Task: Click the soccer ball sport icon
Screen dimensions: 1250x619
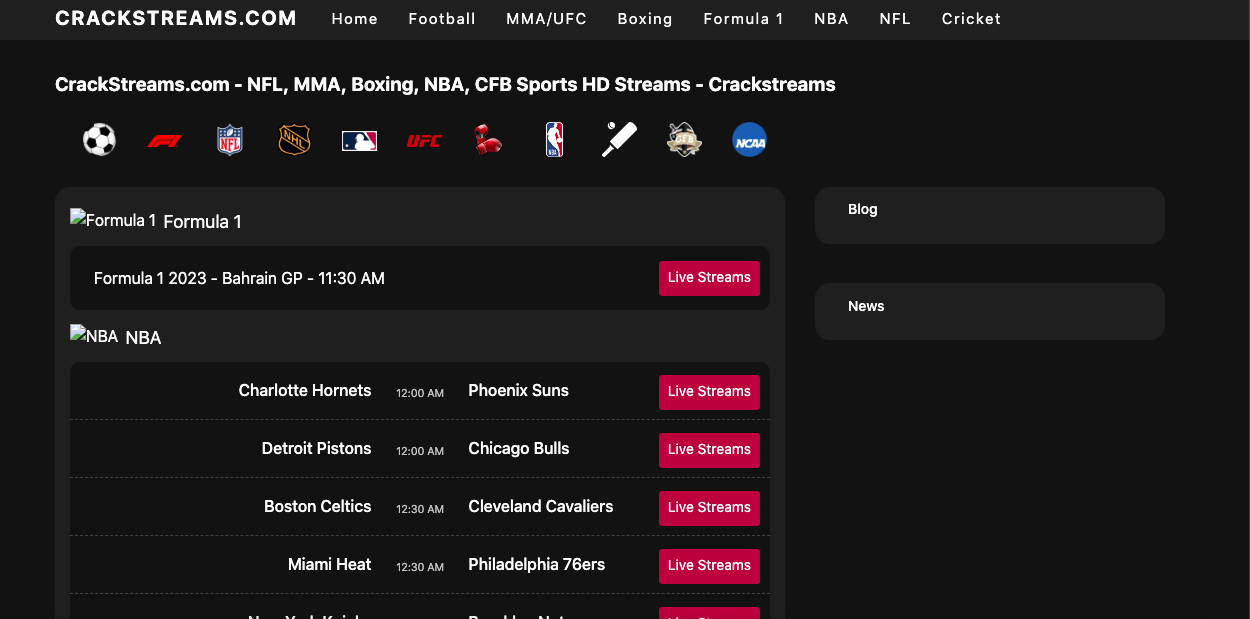Action: 99,140
